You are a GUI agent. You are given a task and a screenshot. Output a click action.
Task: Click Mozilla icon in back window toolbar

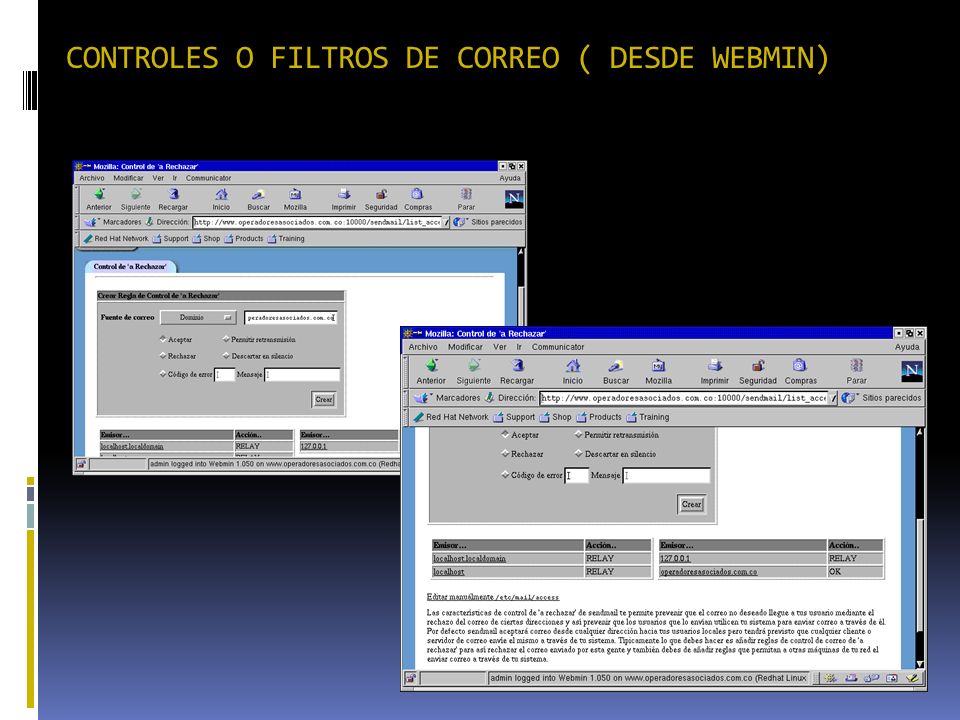click(x=295, y=194)
